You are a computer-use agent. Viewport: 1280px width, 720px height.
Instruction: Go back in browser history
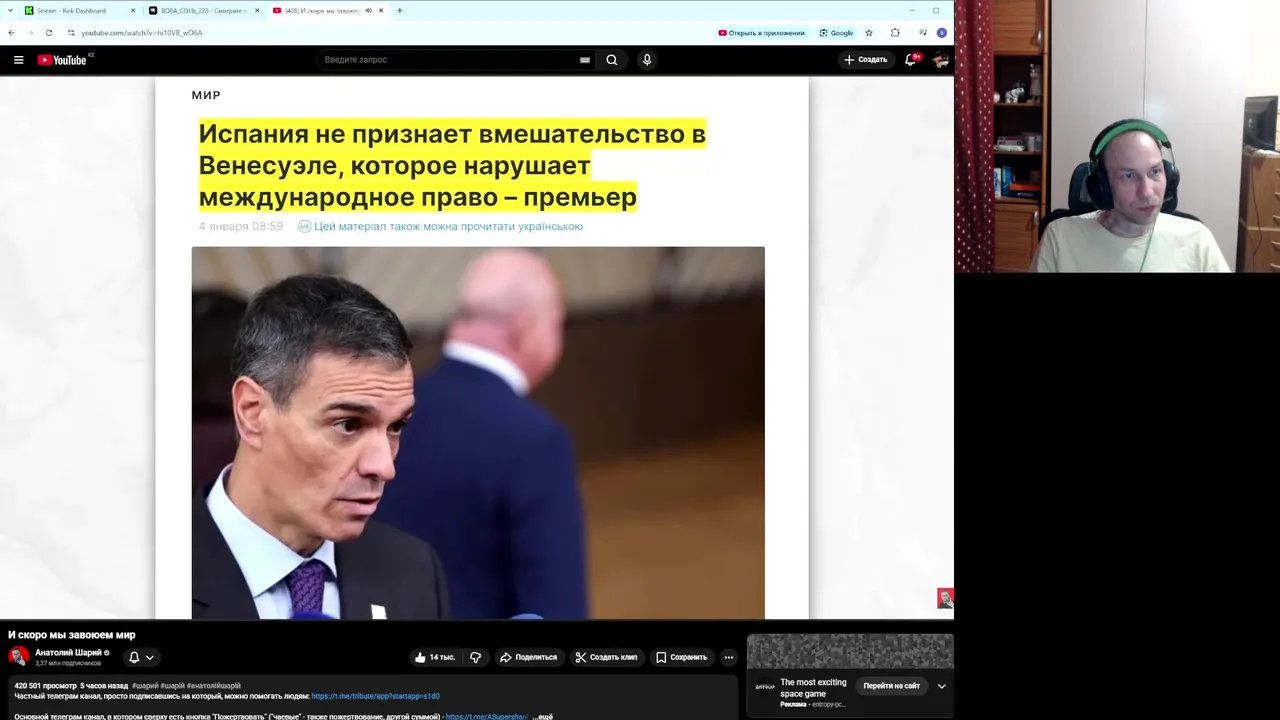click(x=11, y=33)
